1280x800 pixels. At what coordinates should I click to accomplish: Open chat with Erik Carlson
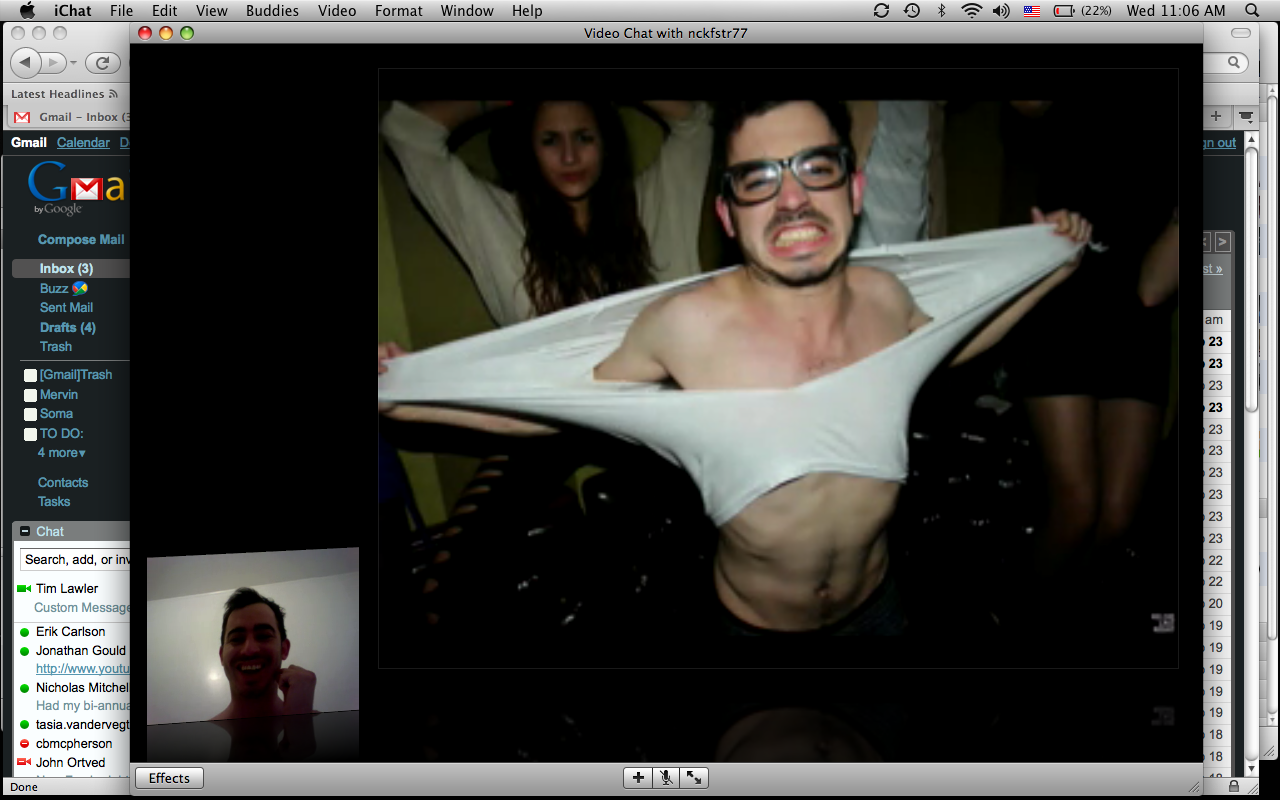point(70,632)
